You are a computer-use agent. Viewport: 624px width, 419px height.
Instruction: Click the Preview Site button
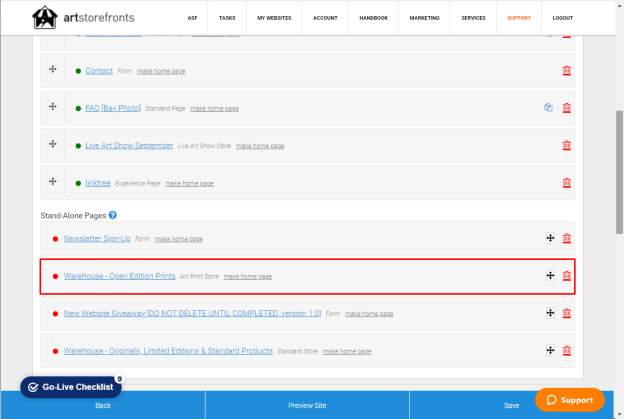[x=307, y=405]
